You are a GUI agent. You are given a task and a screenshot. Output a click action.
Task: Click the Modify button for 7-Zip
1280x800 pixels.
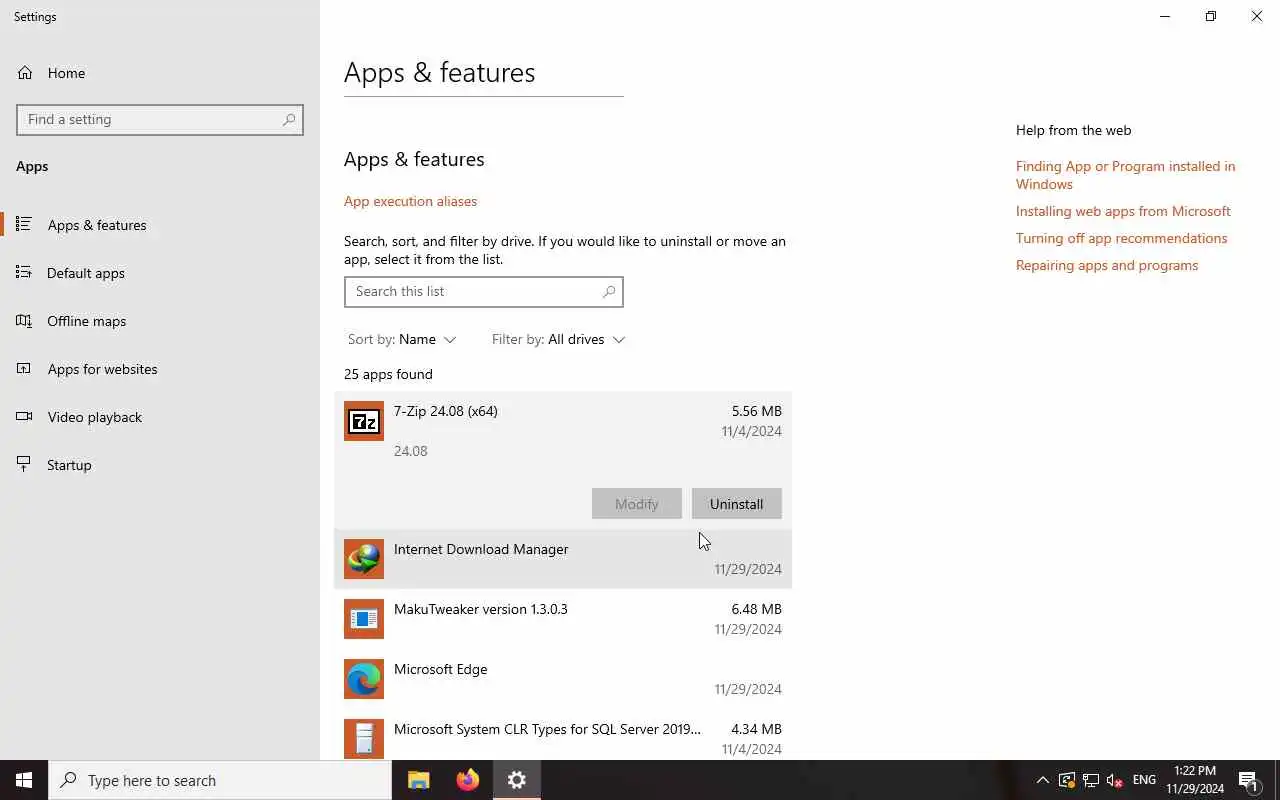point(636,504)
